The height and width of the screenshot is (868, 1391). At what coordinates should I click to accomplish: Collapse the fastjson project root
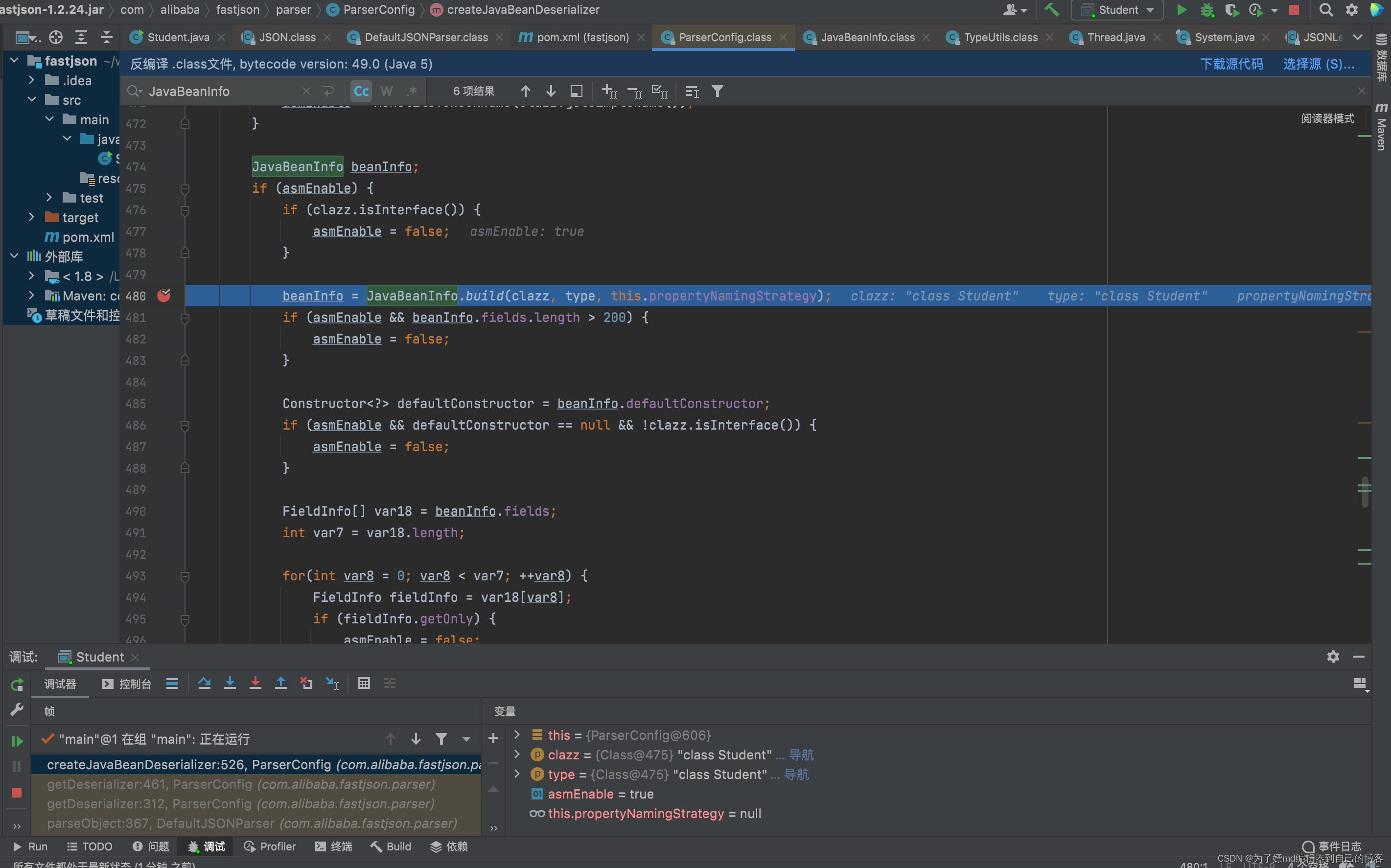(14, 60)
